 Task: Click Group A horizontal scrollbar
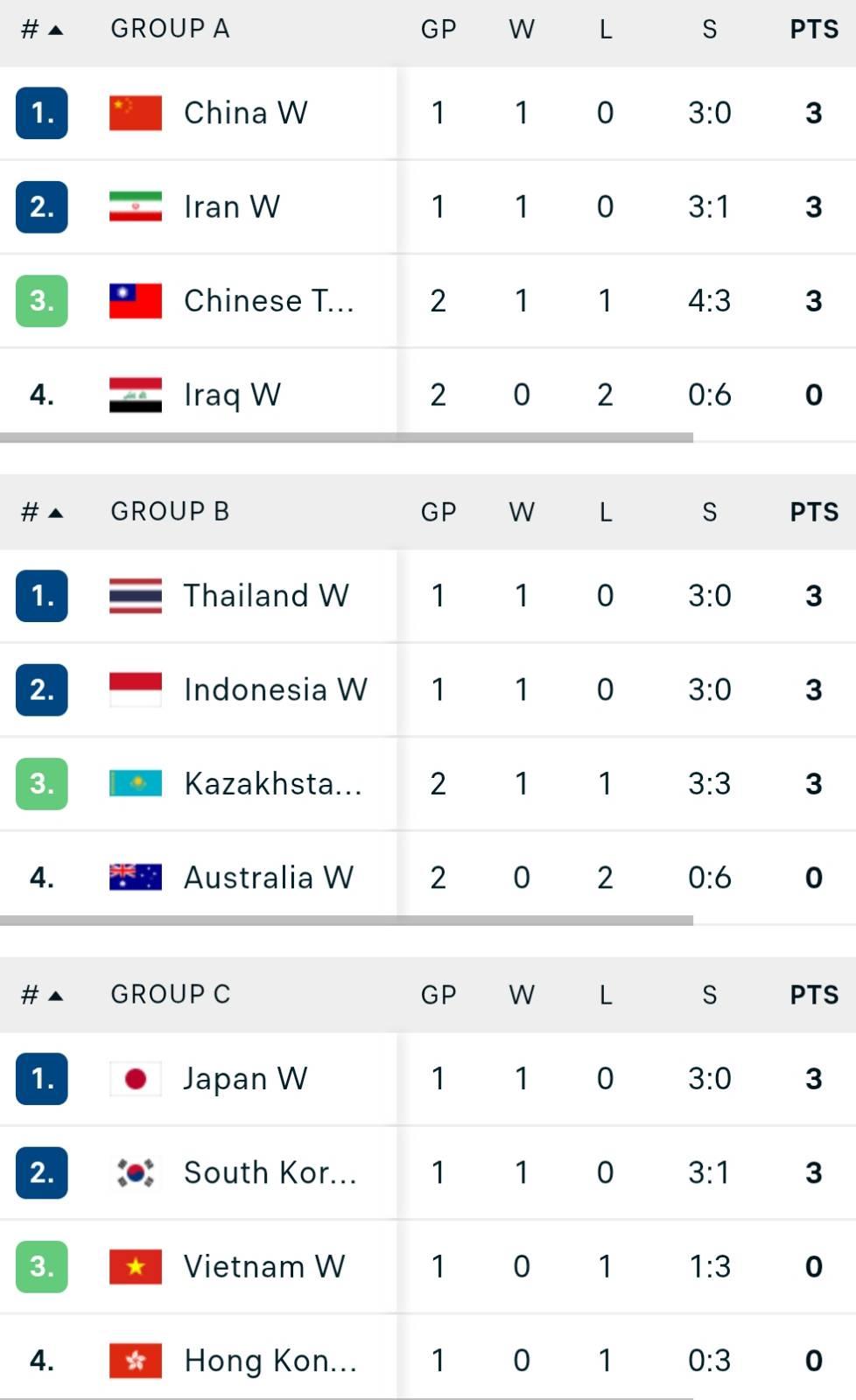[x=347, y=437]
